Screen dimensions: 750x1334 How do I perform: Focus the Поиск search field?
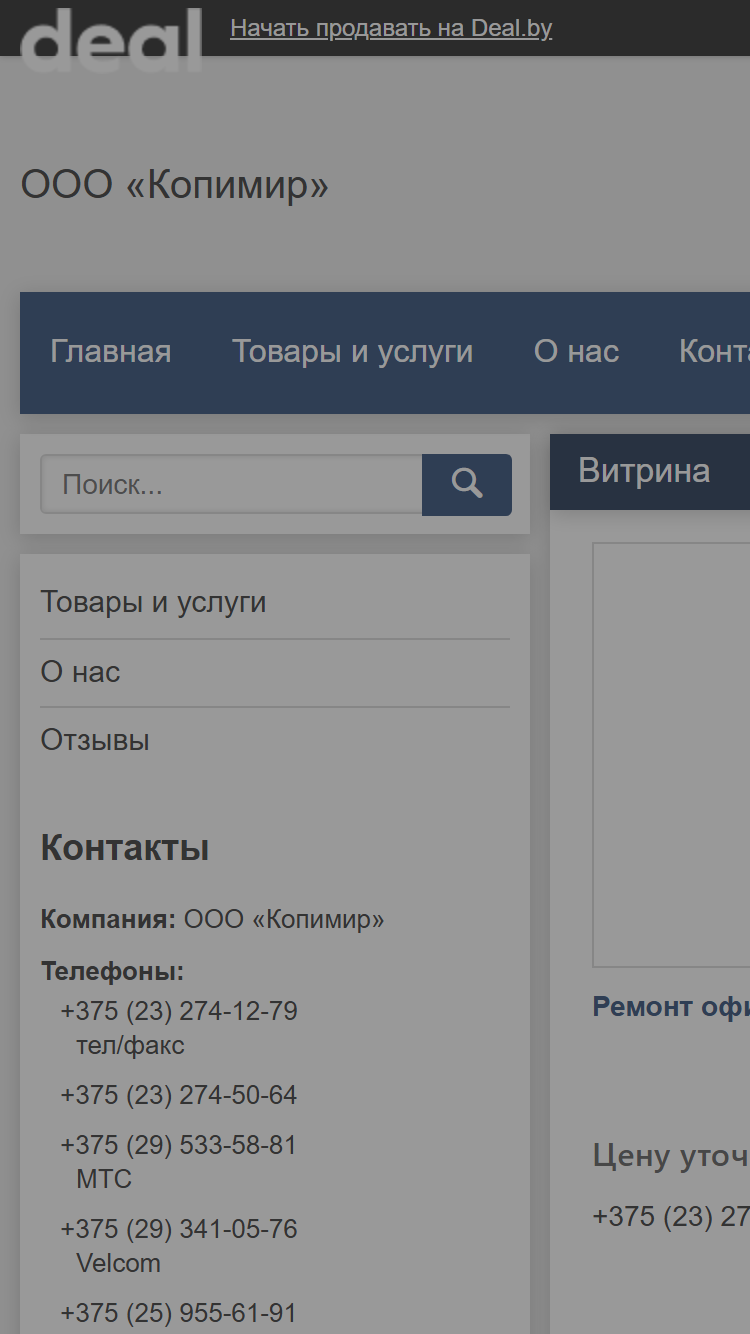pos(231,485)
